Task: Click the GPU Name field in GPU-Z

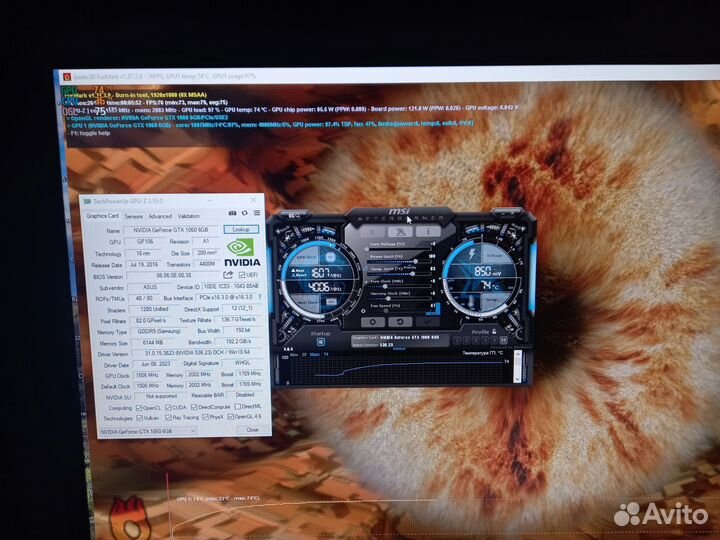Action: point(171,230)
